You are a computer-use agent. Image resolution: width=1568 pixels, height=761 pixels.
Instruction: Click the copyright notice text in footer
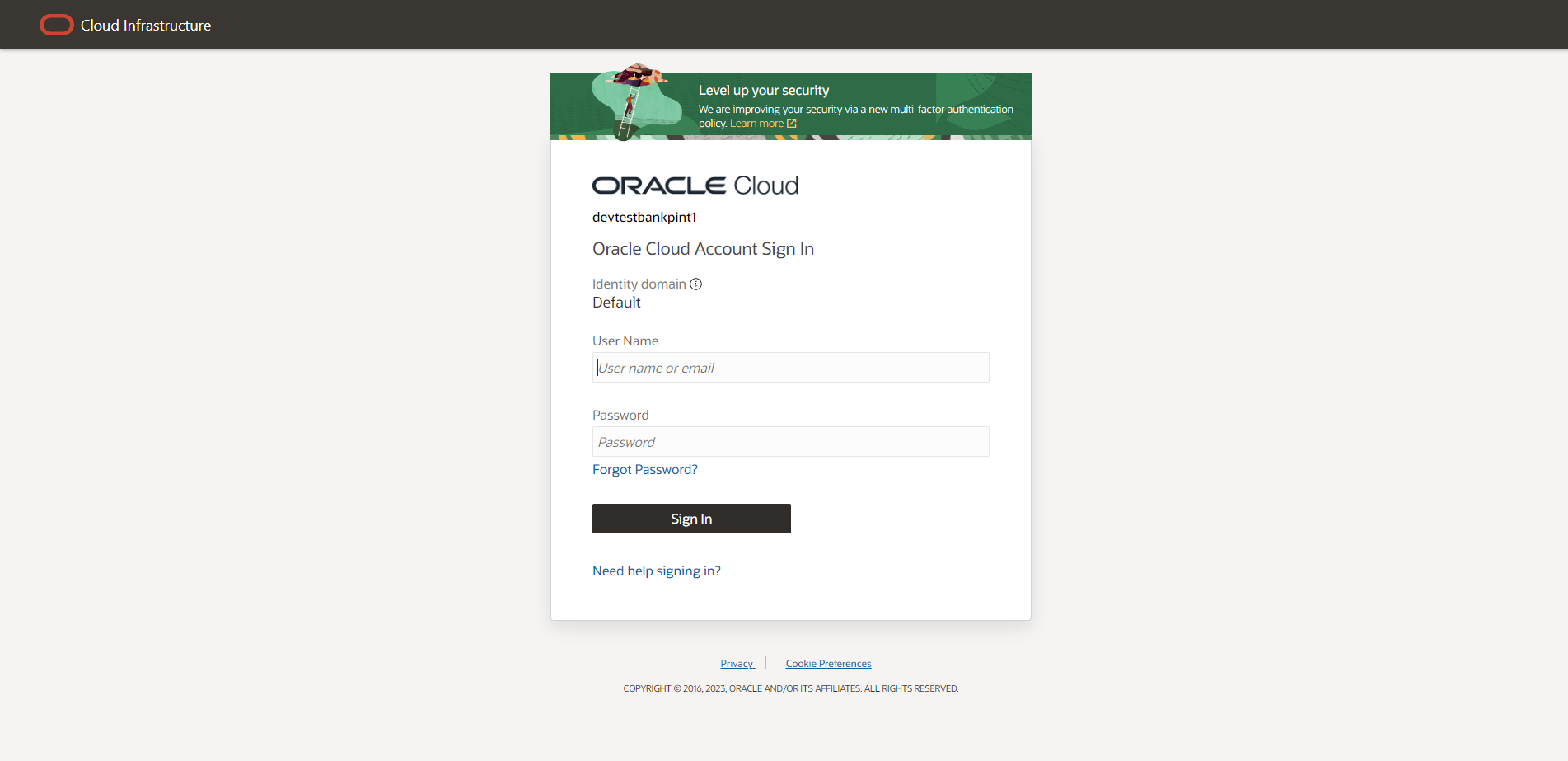[791, 689]
